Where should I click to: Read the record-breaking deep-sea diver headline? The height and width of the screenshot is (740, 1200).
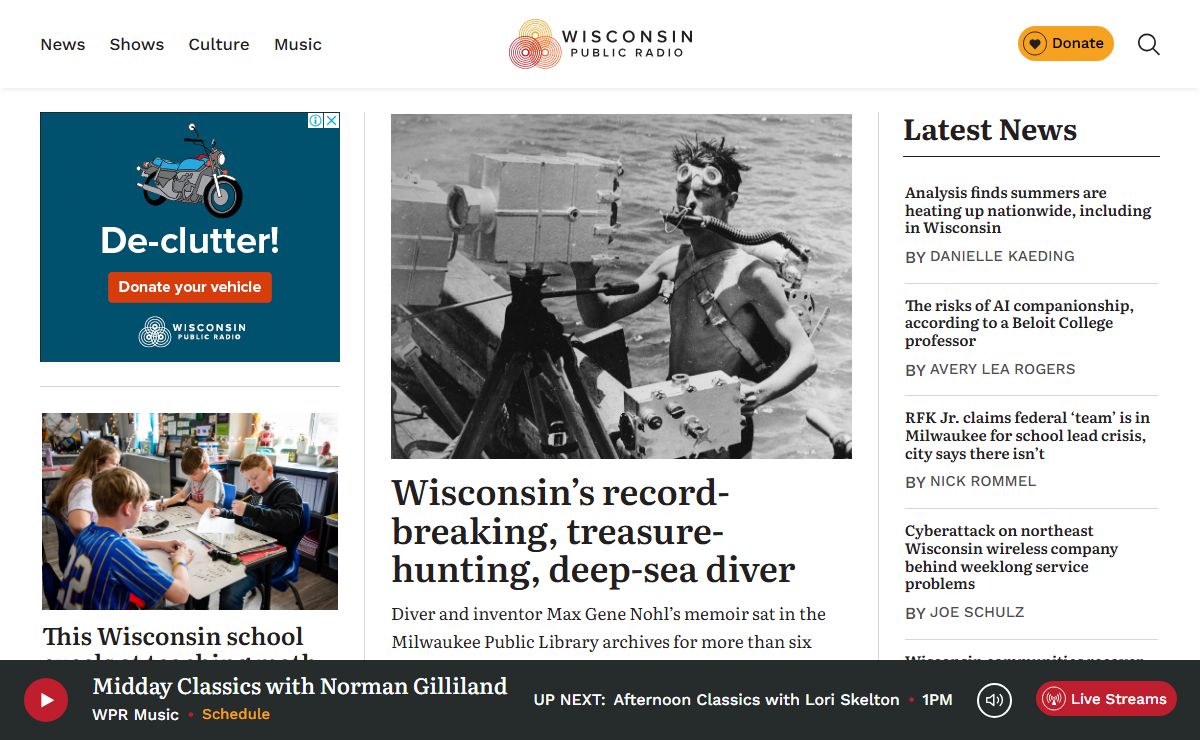[593, 531]
